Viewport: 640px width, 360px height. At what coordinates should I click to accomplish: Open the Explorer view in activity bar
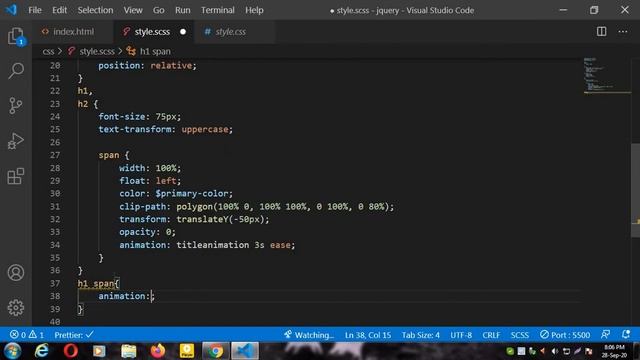[16, 36]
